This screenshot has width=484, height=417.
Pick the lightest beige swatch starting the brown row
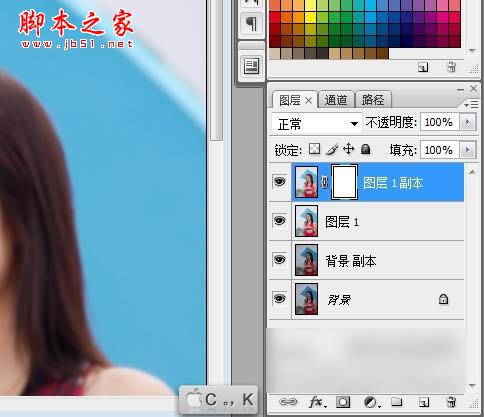pos(274,54)
